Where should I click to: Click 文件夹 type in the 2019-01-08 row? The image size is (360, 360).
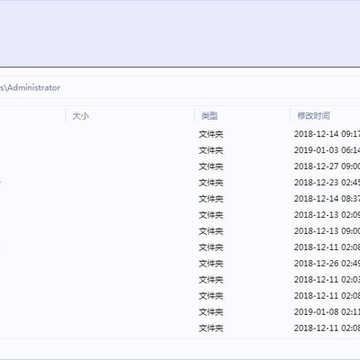point(211,312)
